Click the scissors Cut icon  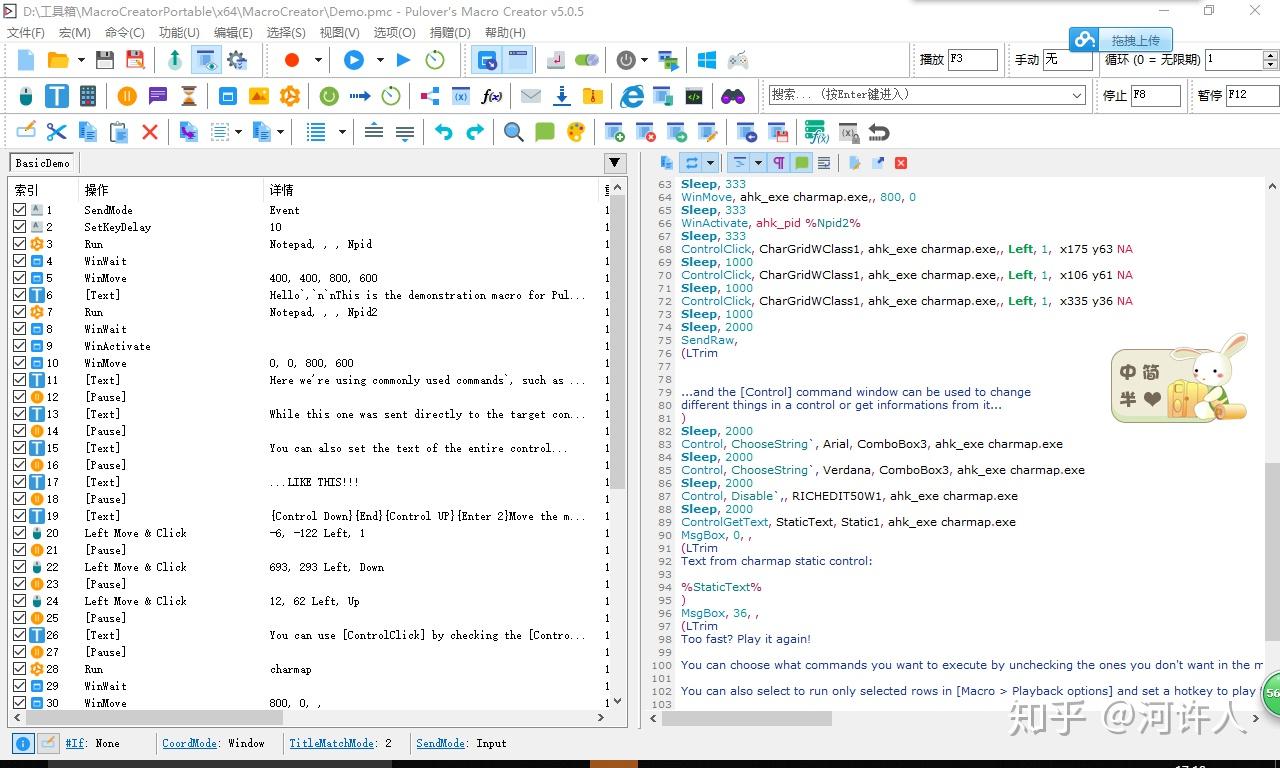[x=57, y=132]
